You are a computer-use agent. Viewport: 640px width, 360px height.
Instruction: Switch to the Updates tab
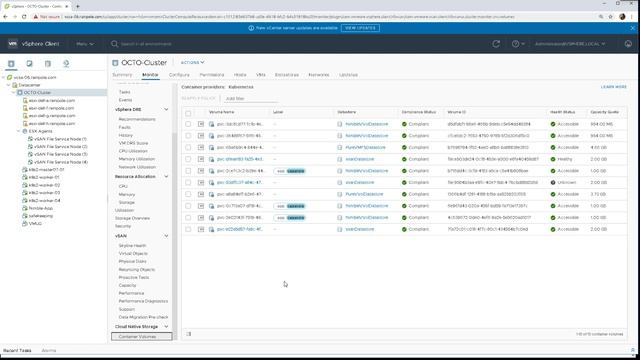pyautogui.click(x=348, y=75)
